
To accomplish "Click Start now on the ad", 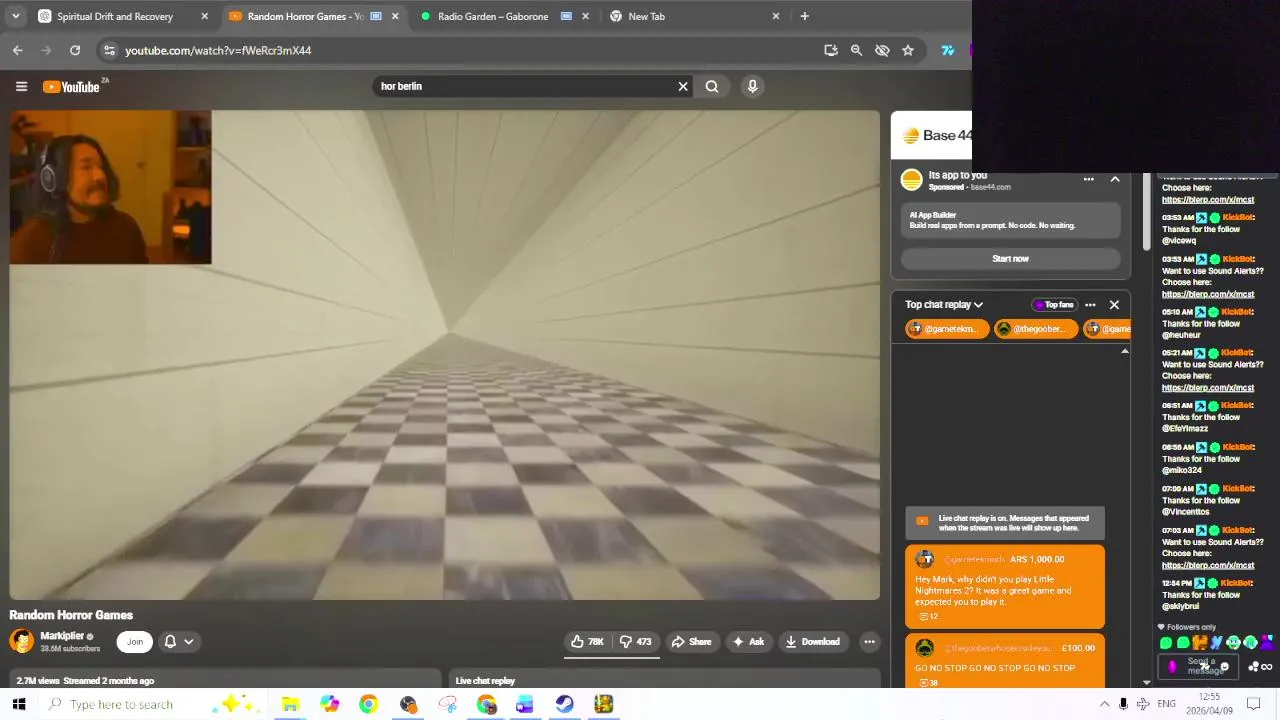I will (x=1010, y=258).
